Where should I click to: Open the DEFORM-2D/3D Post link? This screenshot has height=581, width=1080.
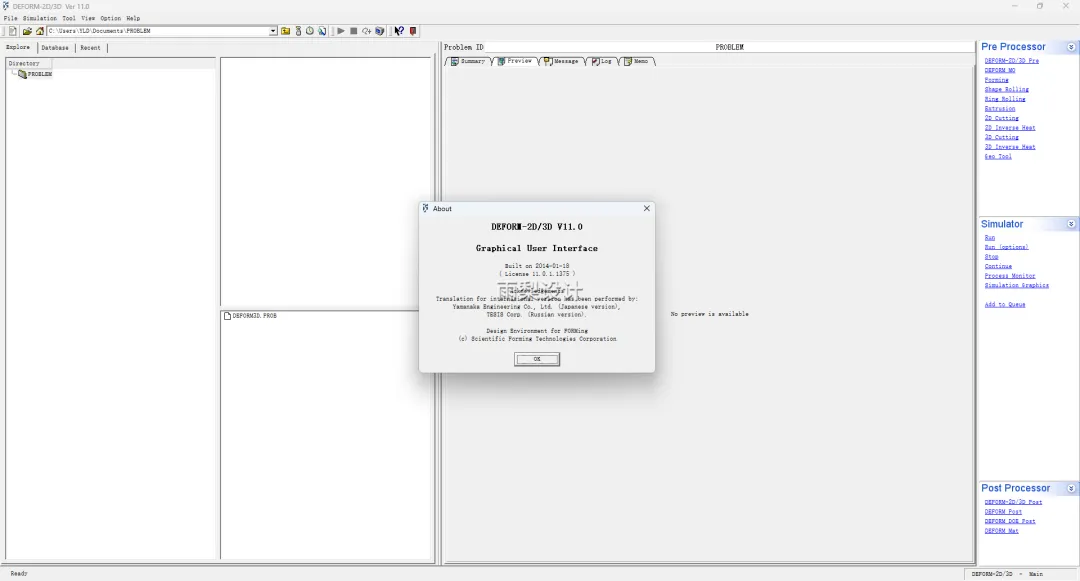[1012, 503]
